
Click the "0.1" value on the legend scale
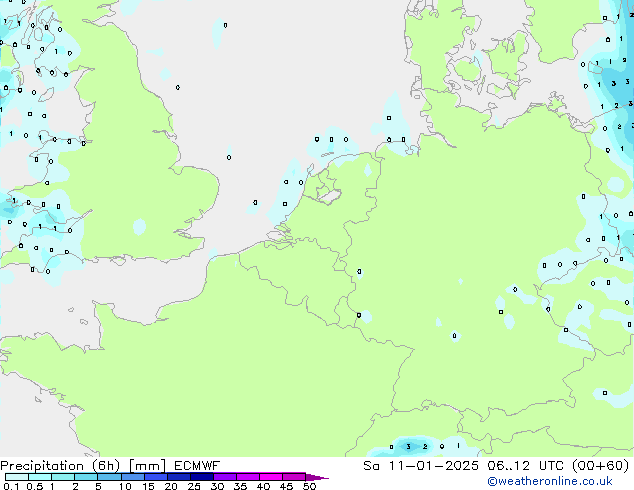[10, 487]
